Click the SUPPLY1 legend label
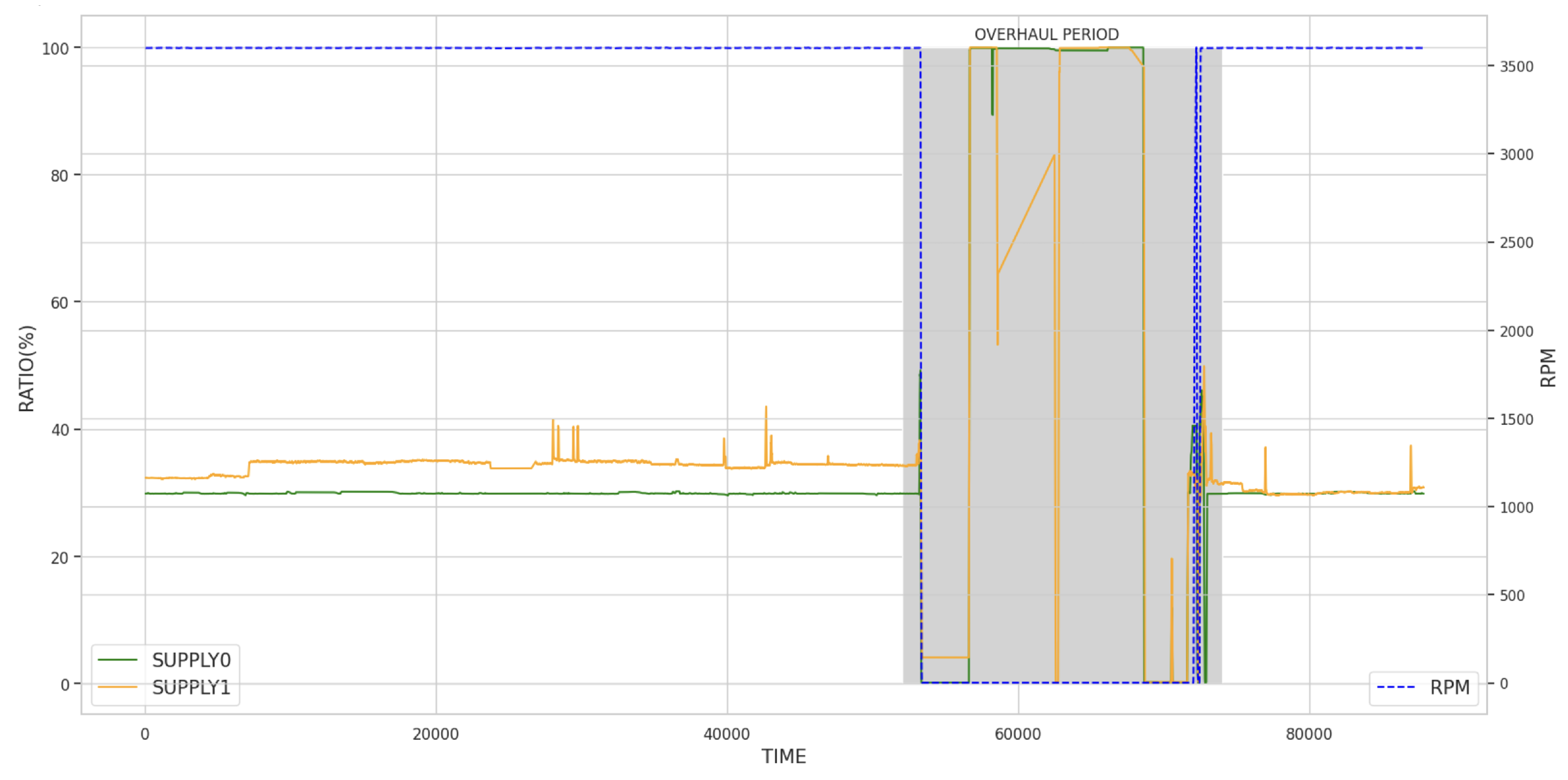 [191, 688]
